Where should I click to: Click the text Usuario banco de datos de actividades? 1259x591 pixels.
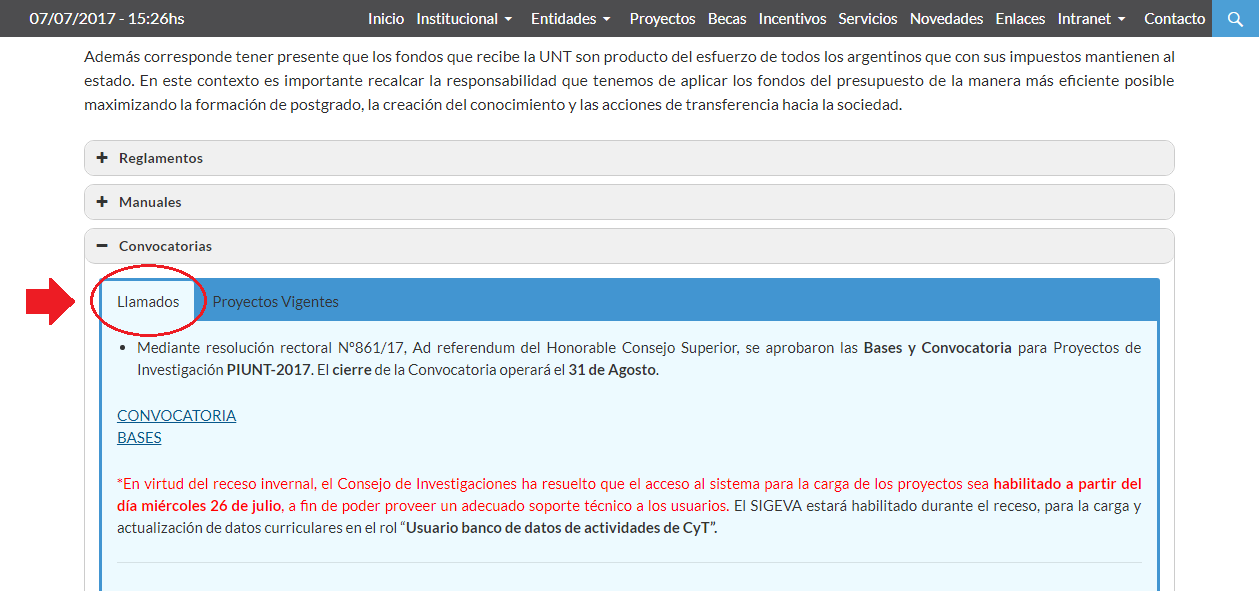pos(562,528)
